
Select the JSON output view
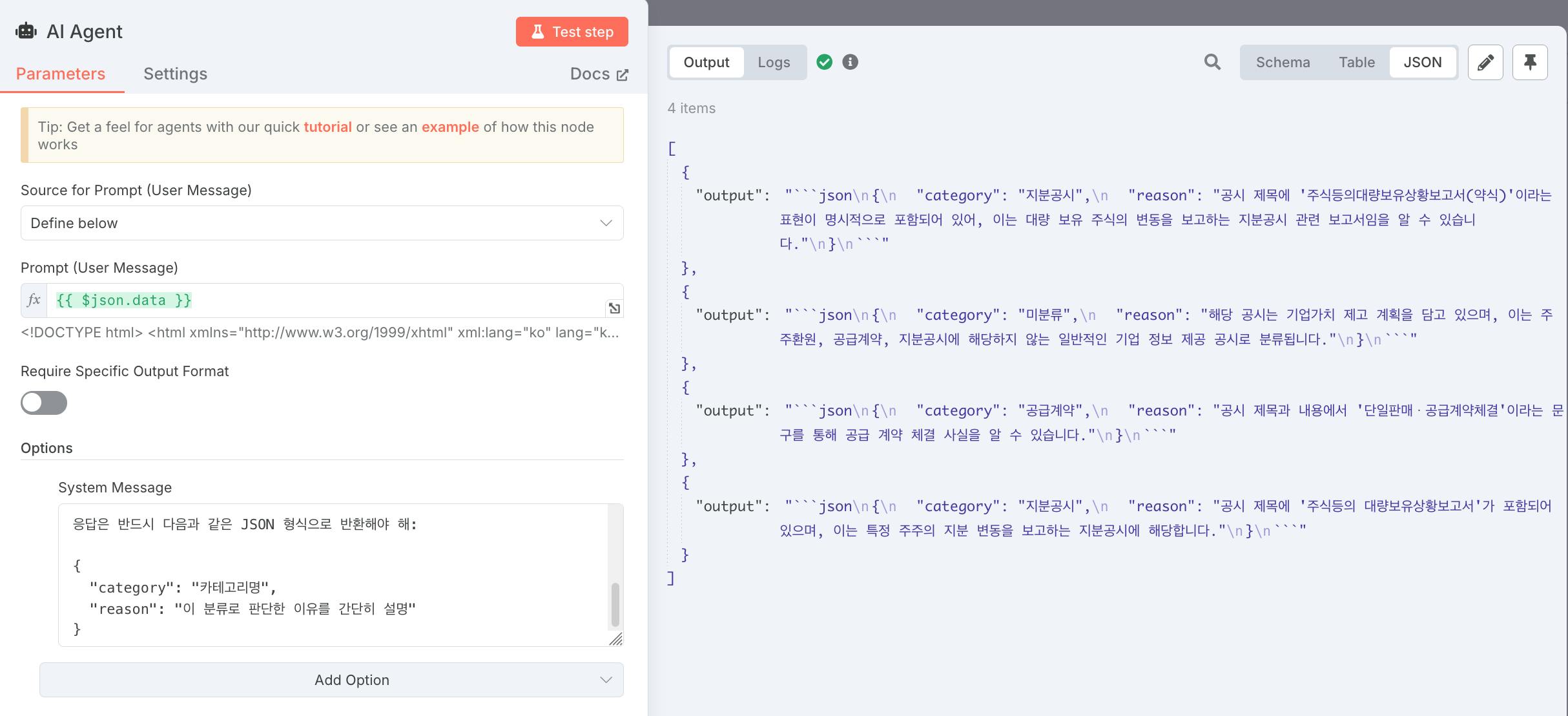click(x=1422, y=62)
